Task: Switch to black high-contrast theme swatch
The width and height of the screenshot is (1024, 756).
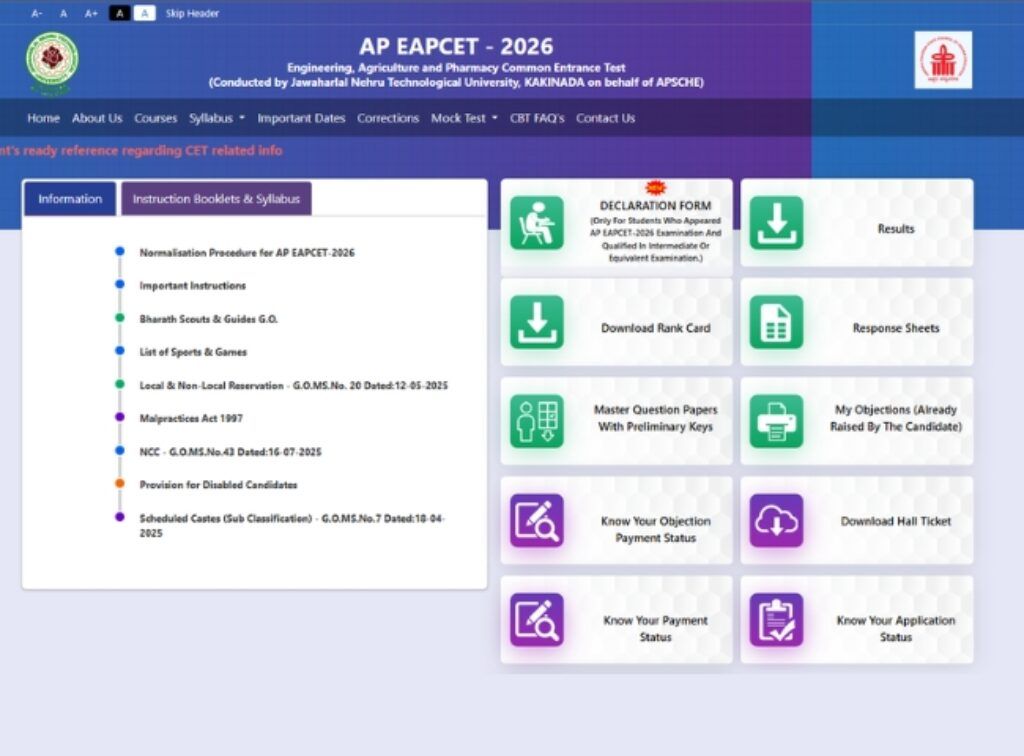Action: coord(120,13)
